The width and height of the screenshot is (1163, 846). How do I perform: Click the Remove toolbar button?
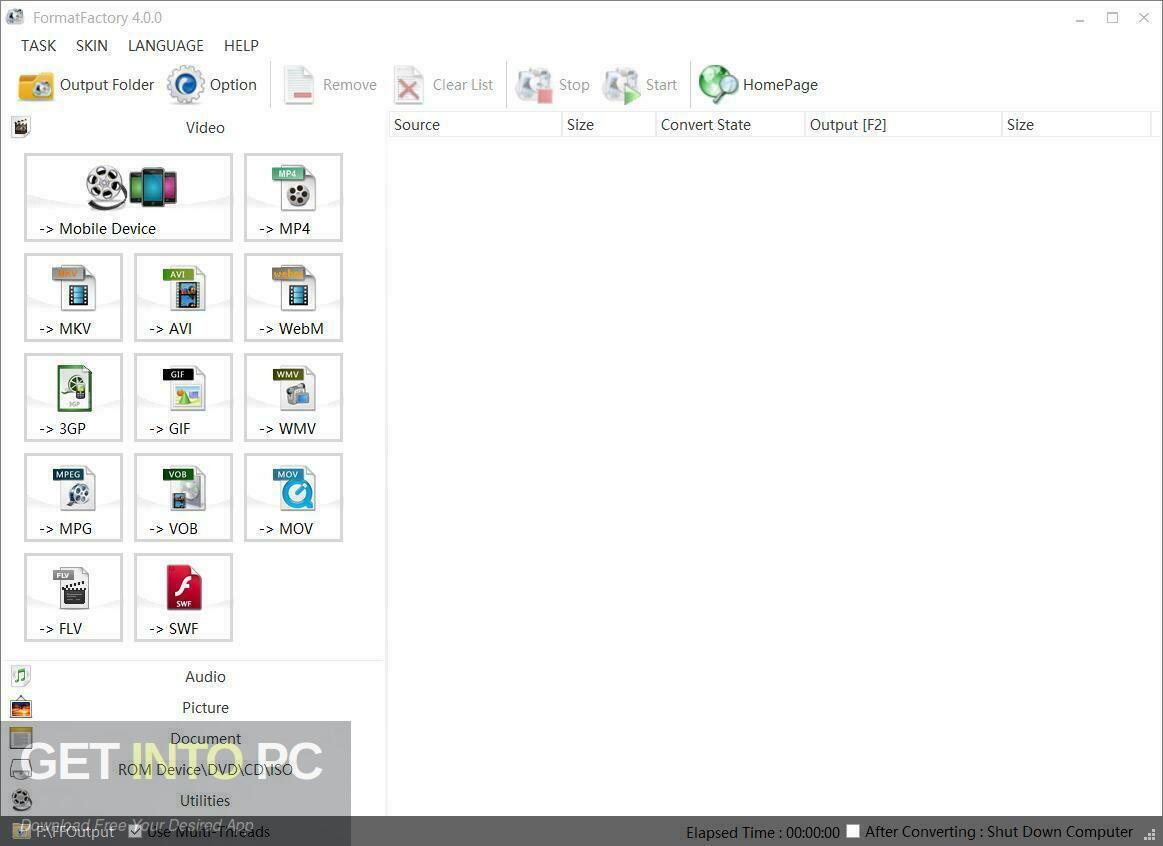pyautogui.click(x=329, y=85)
